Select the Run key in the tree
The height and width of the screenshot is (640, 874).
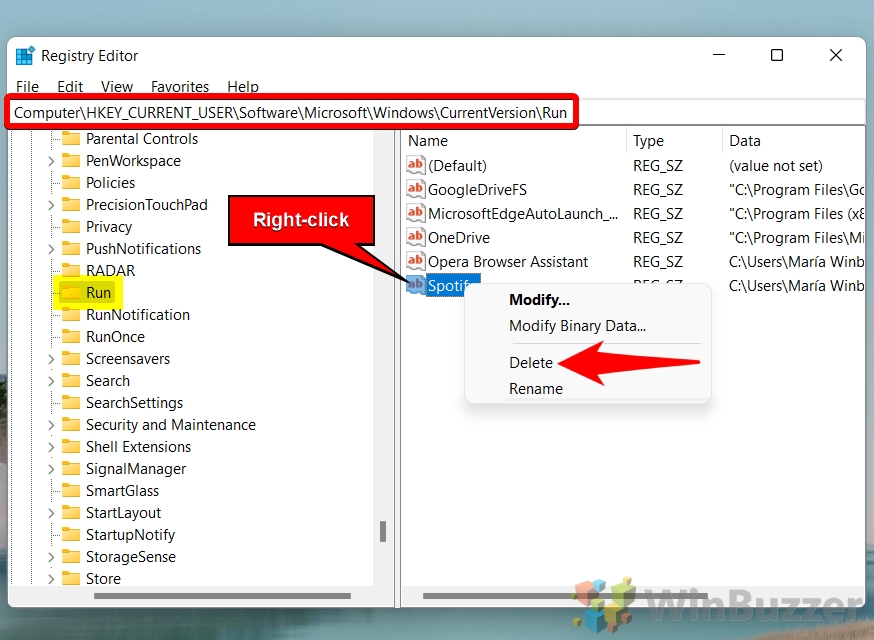coord(98,292)
